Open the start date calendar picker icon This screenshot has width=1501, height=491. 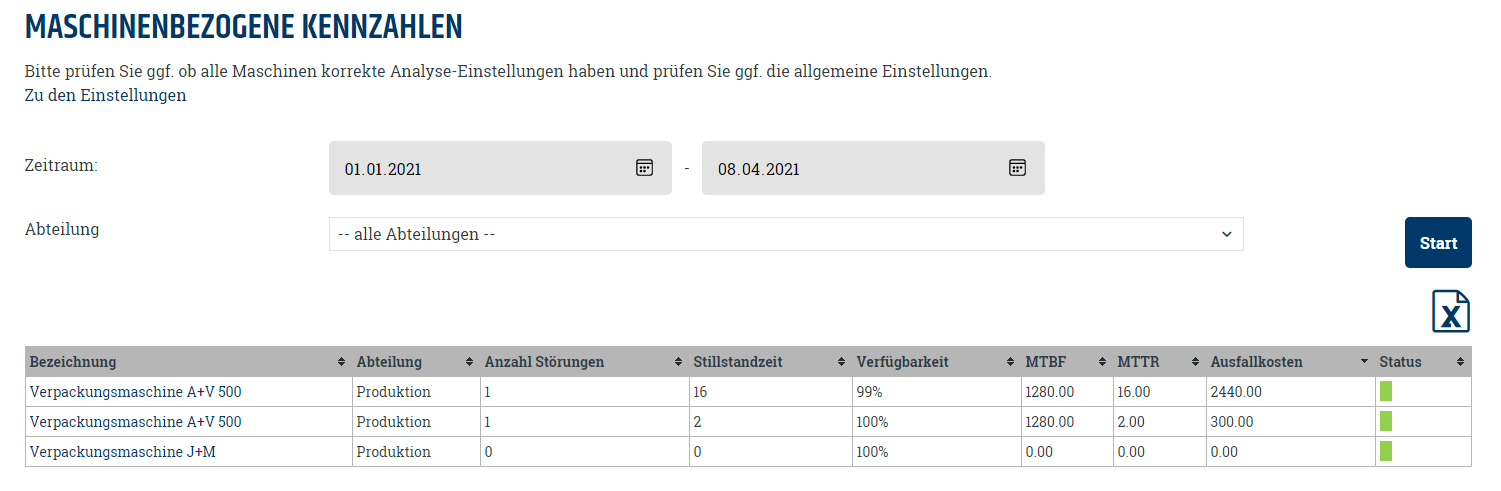[x=644, y=167]
